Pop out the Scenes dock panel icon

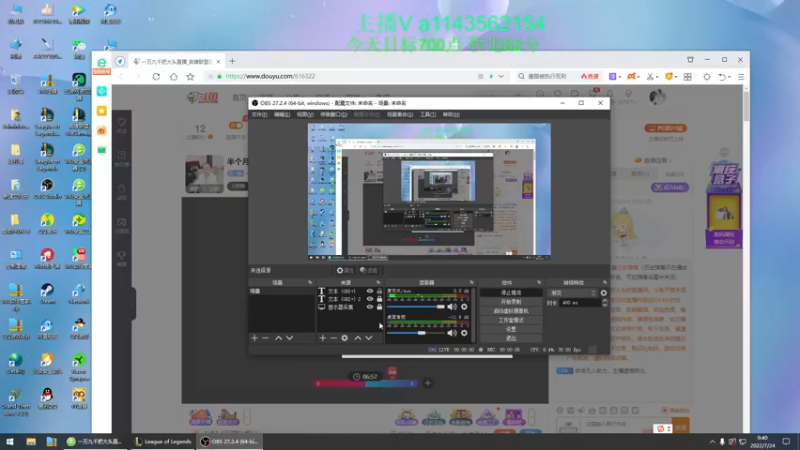tap(310, 282)
